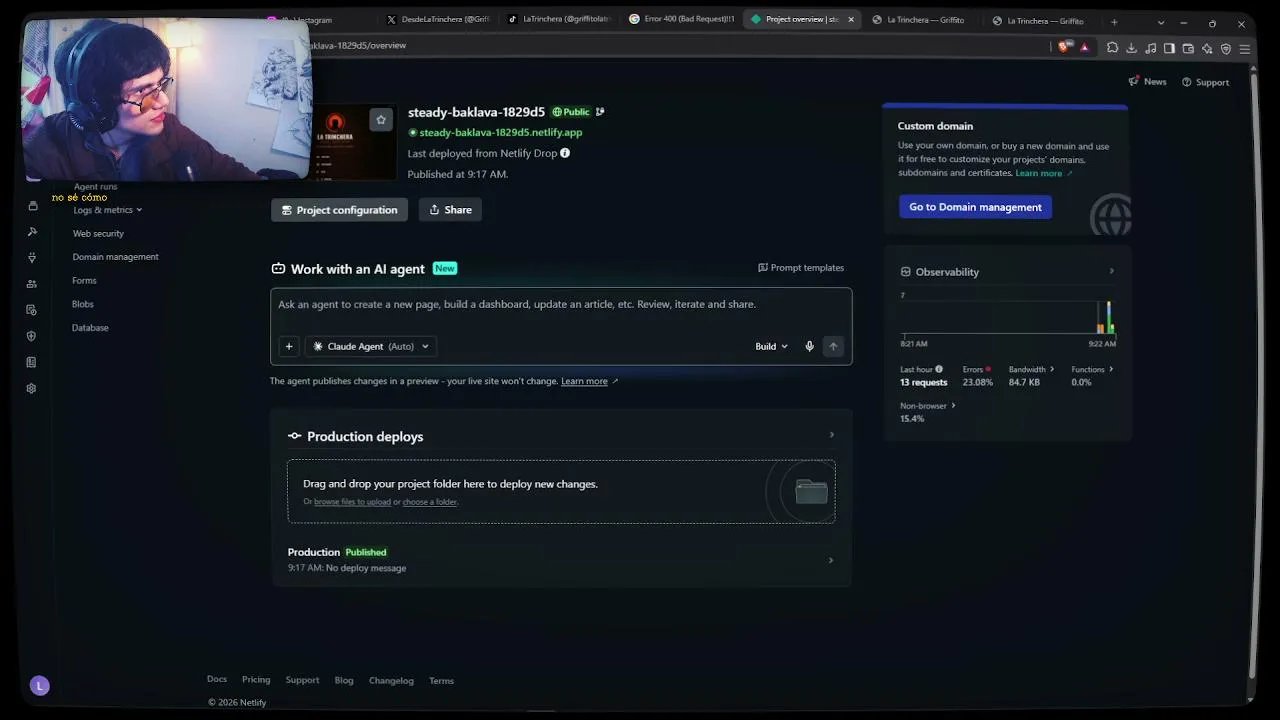
Task: Open the Brave VPN shield icon
Action: (1226, 48)
